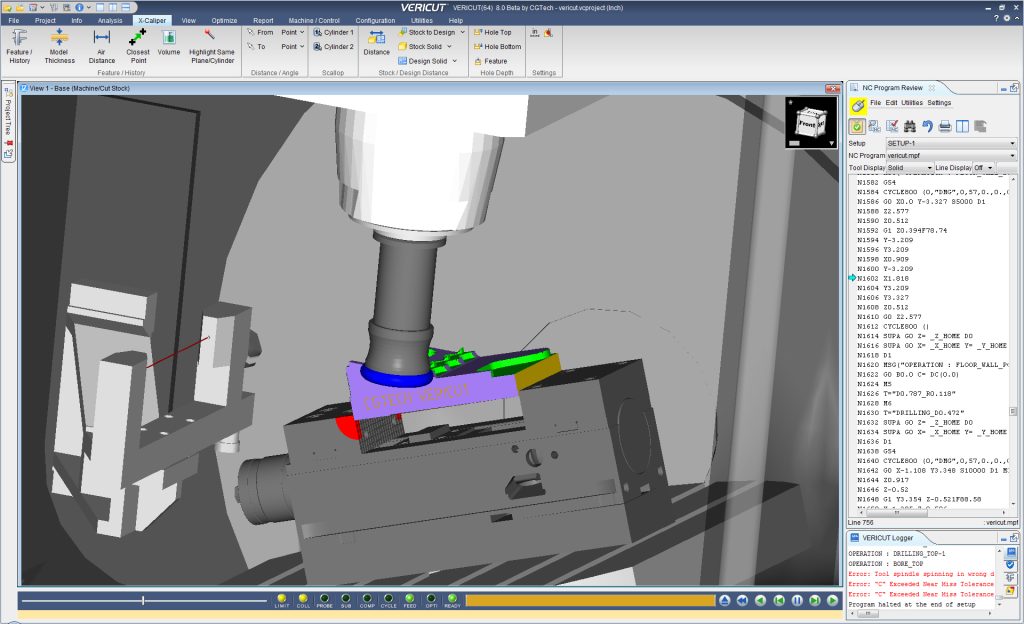Click the Volume measurement icon
The width and height of the screenshot is (1024, 624).
[169, 45]
